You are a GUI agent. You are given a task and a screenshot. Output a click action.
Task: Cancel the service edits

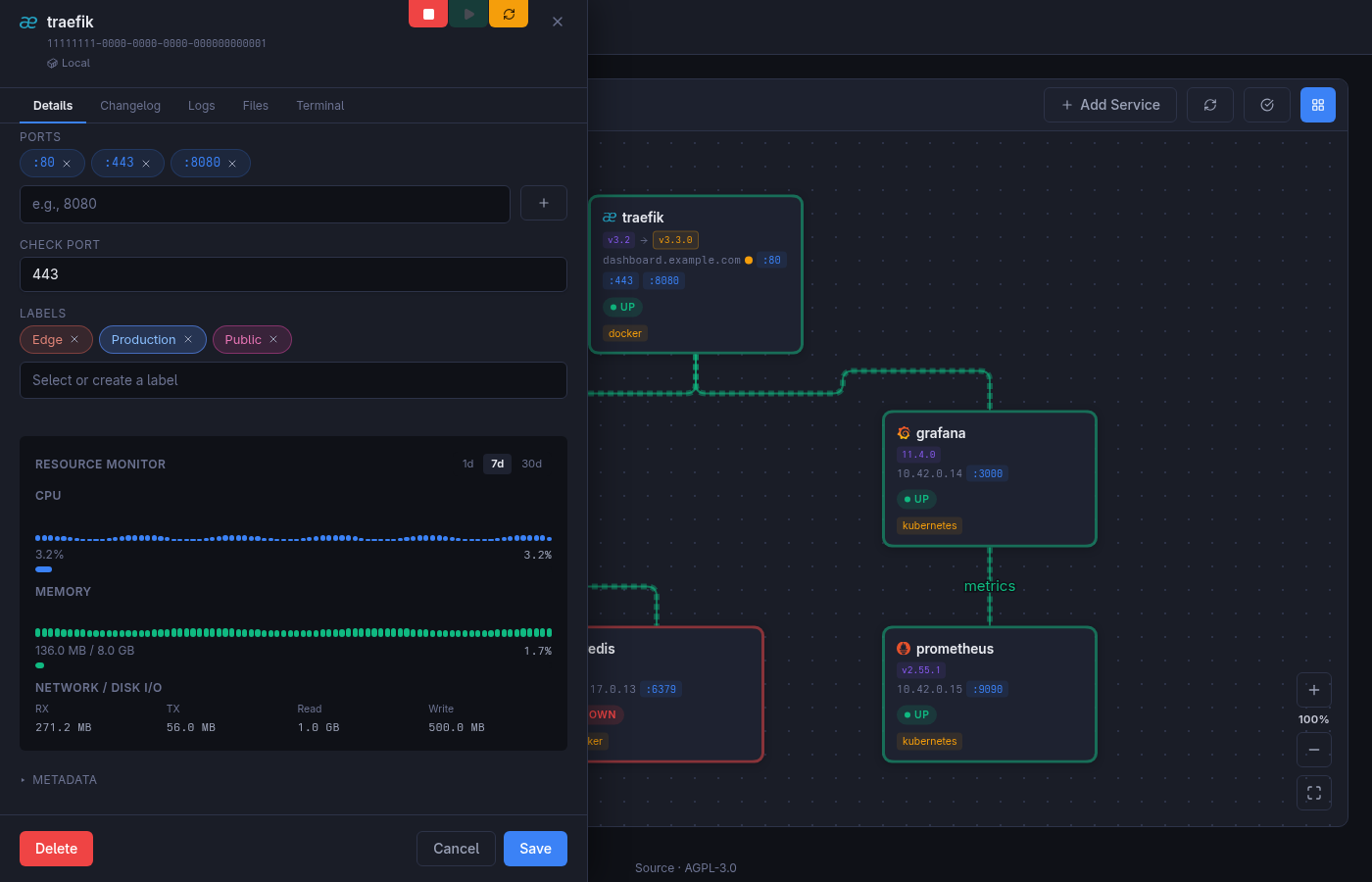coord(457,849)
